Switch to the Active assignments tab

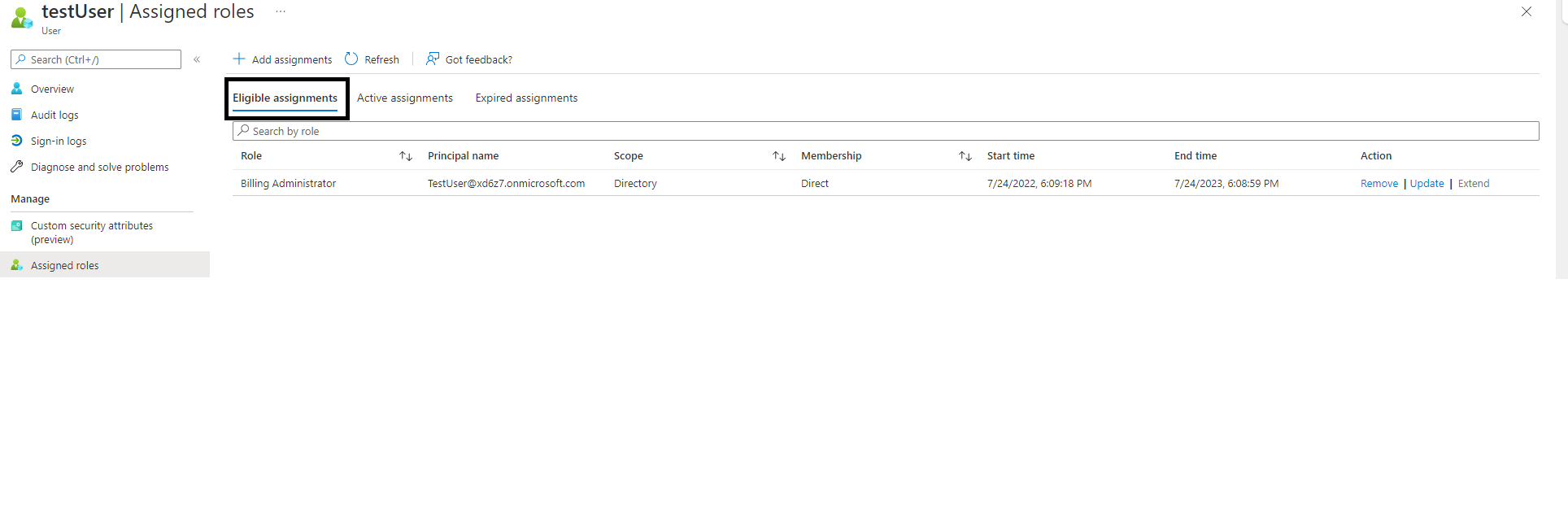[x=404, y=98]
